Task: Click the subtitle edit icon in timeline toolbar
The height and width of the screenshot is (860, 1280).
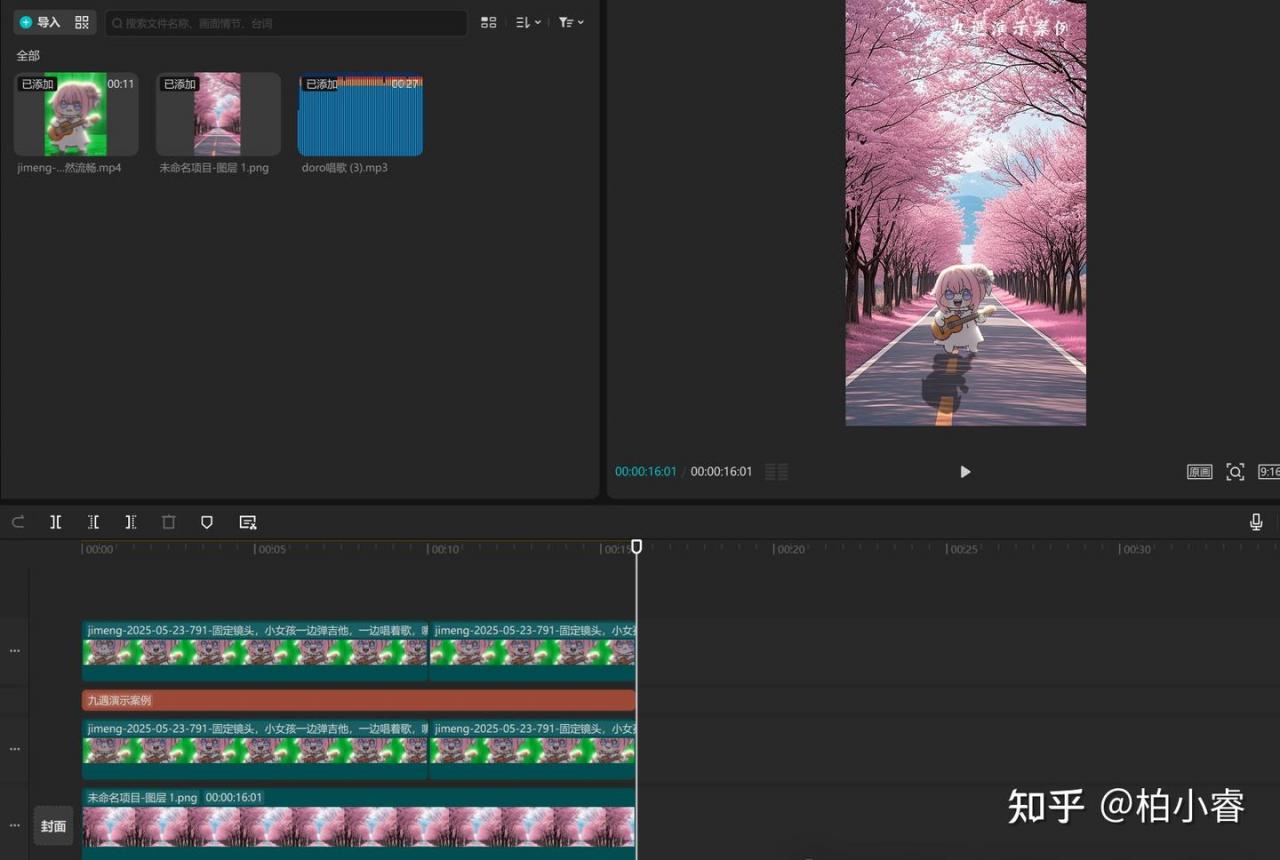Action: [x=248, y=522]
